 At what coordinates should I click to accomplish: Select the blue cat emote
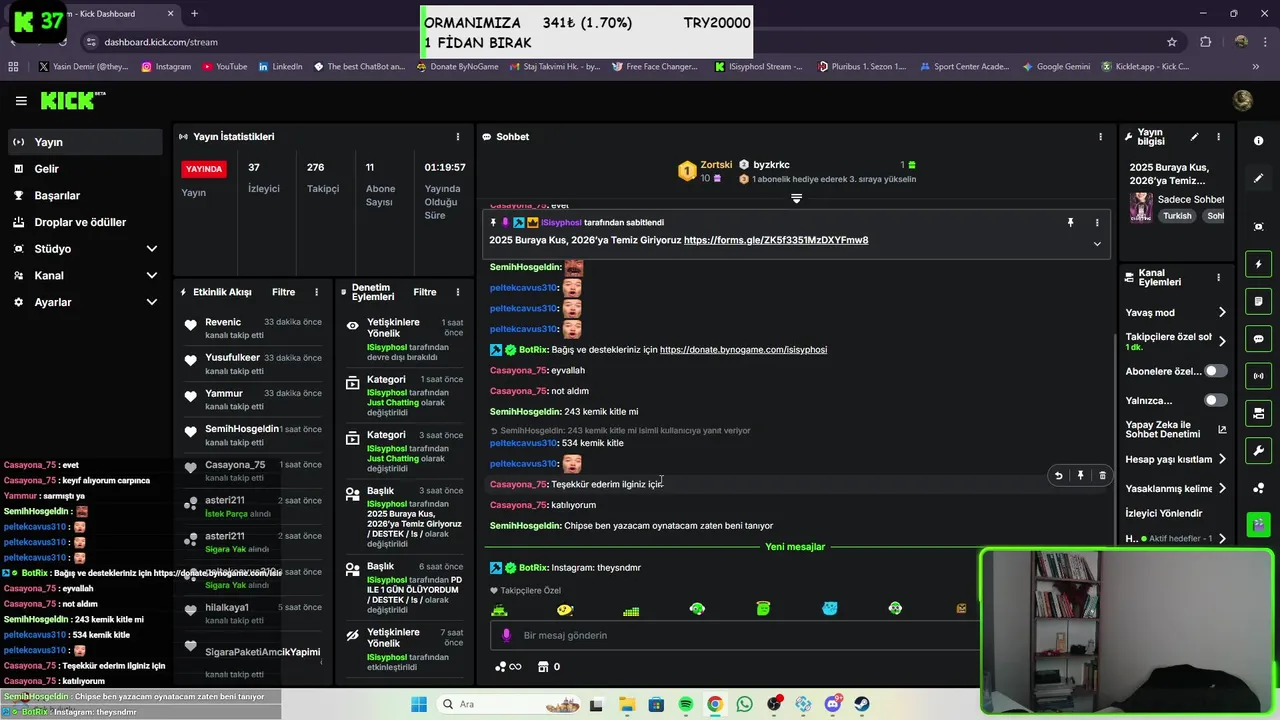829,608
